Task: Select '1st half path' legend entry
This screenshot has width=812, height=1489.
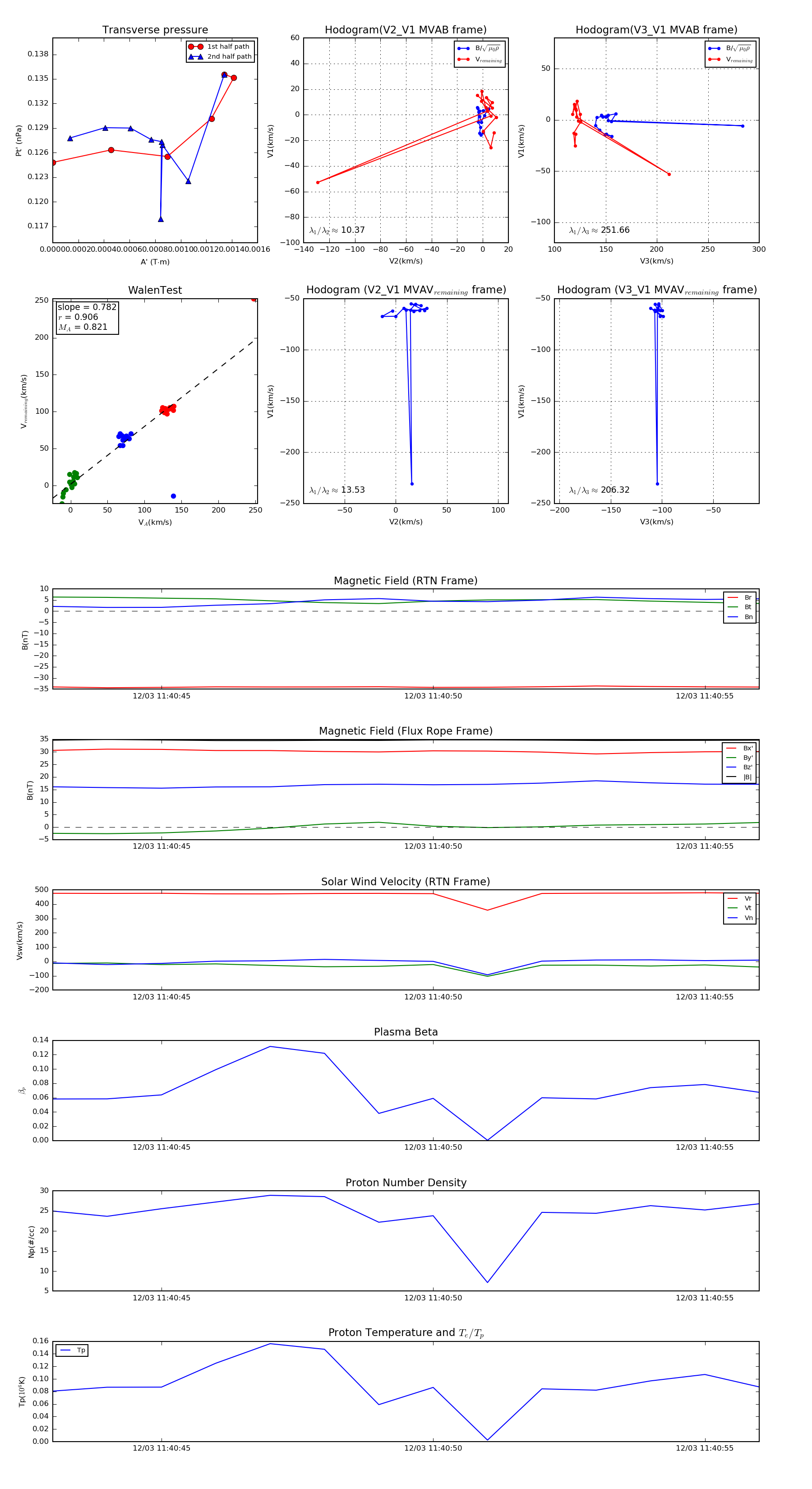Action: pyautogui.click(x=220, y=47)
